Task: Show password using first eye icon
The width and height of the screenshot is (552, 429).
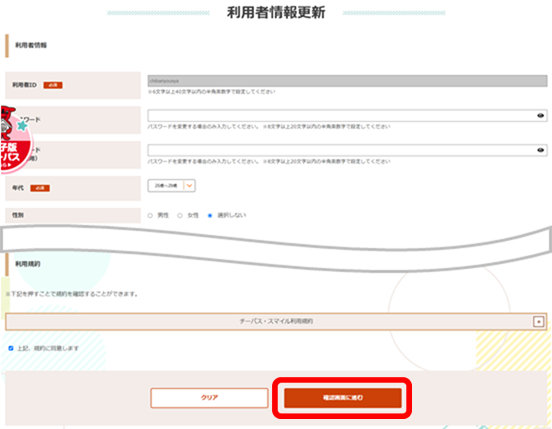Action: click(x=540, y=115)
